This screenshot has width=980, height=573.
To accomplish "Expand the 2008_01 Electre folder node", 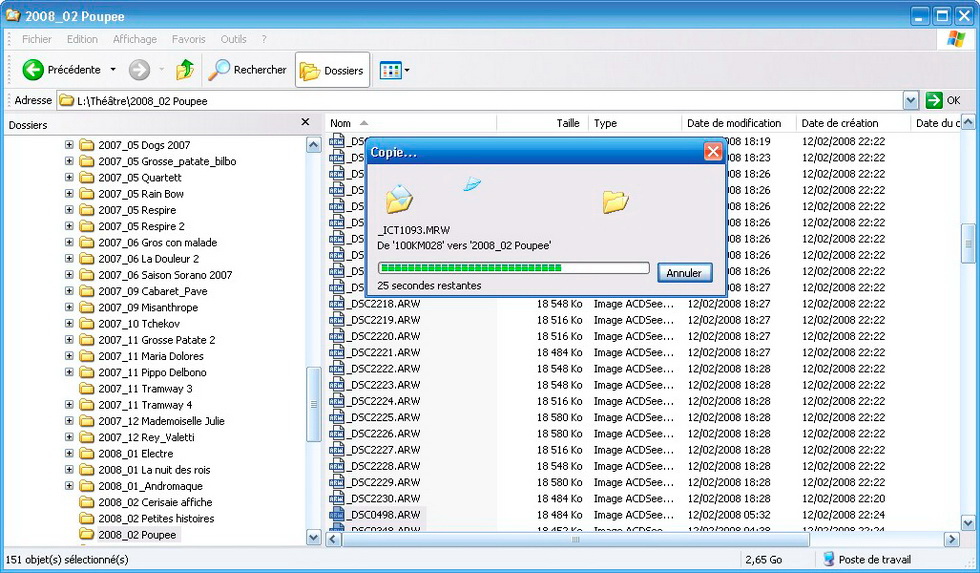I will click(69, 454).
